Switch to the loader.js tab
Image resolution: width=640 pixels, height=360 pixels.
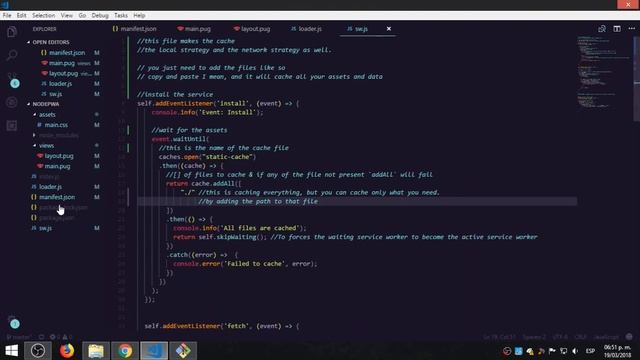(x=307, y=29)
